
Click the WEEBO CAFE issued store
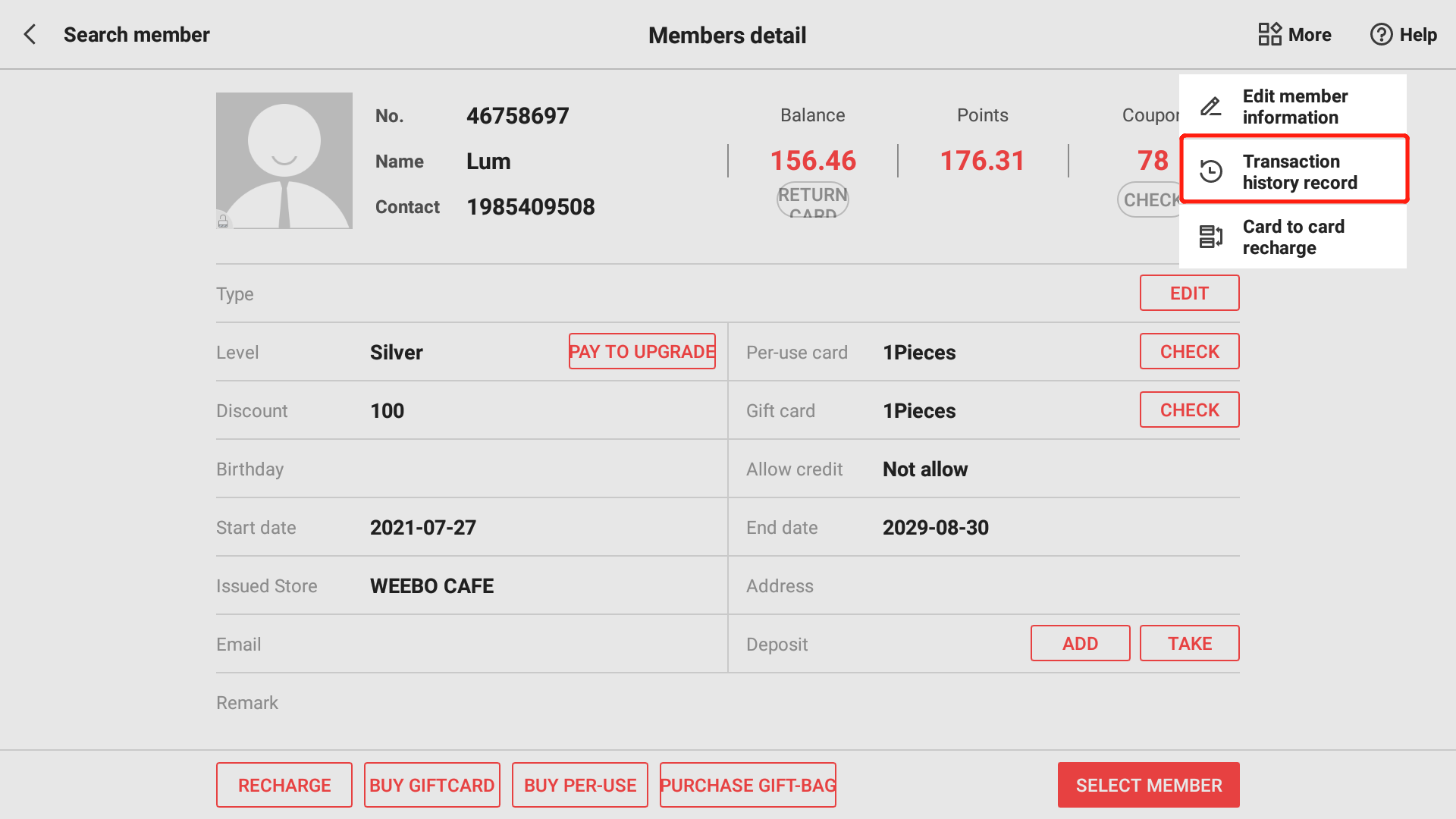pyautogui.click(x=432, y=586)
